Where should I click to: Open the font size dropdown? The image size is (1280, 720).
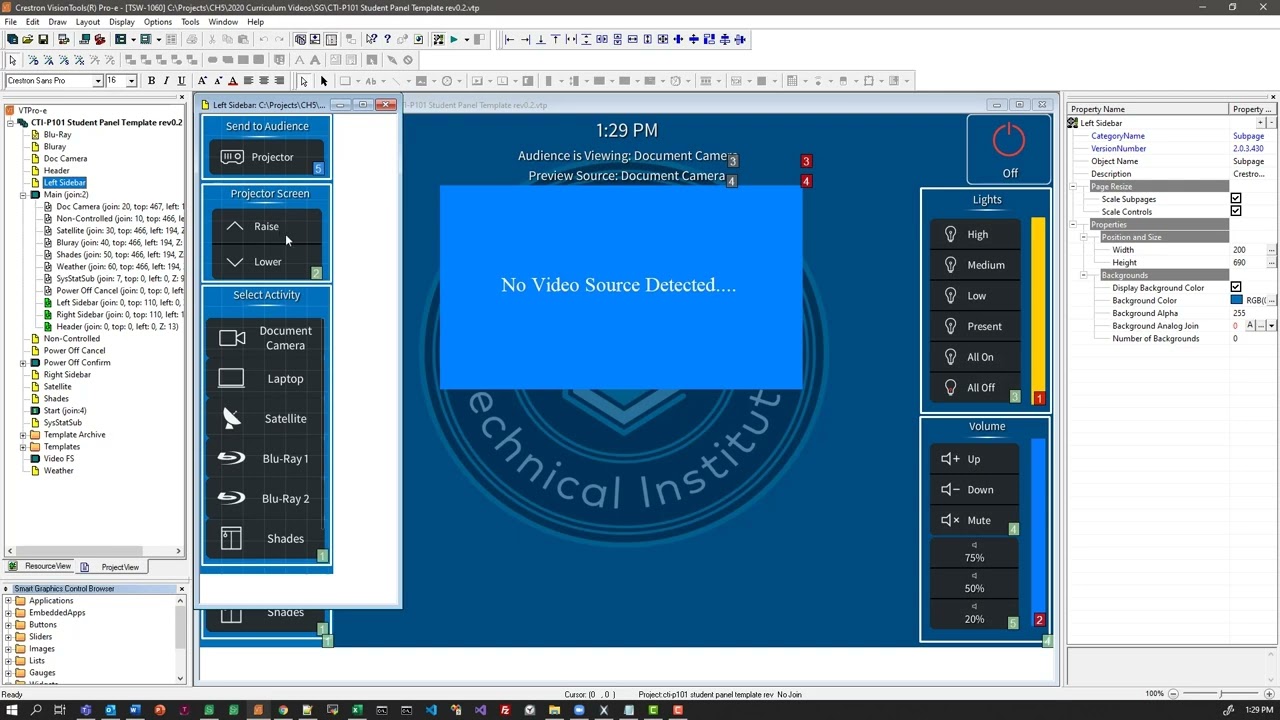click(x=131, y=81)
